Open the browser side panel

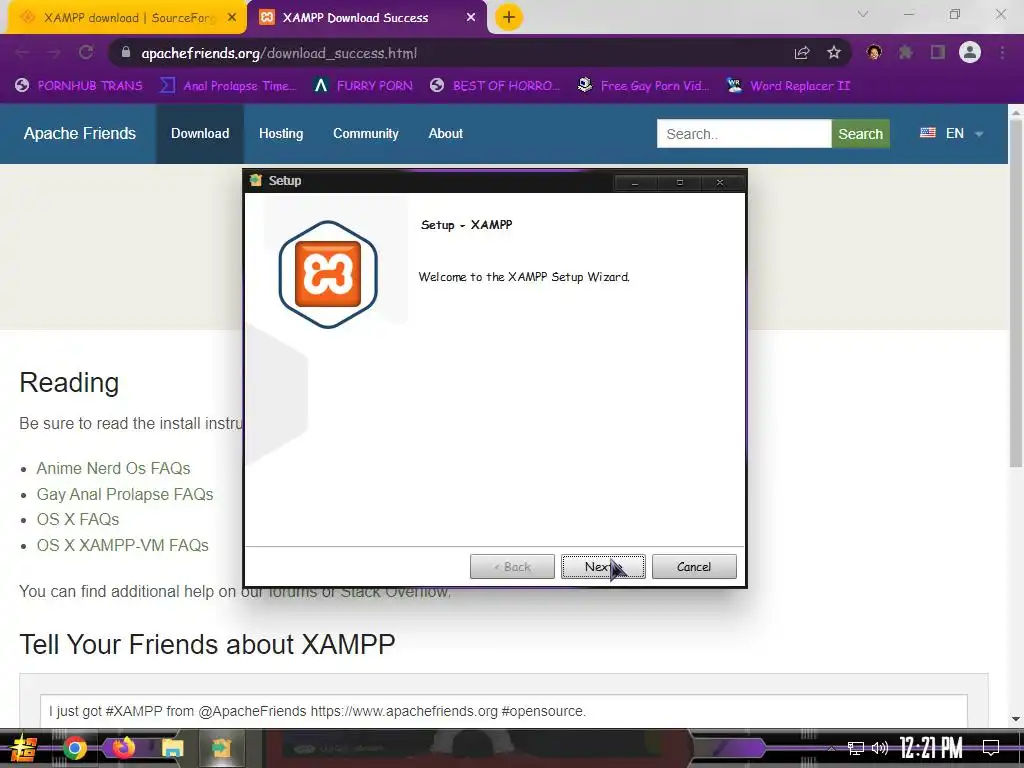(x=938, y=52)
